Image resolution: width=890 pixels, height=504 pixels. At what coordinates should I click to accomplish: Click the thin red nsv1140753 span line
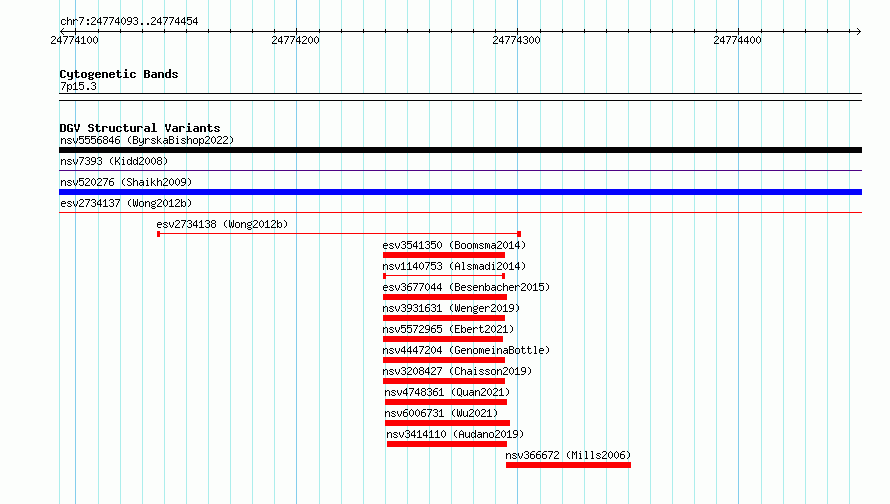[x=444, y=276]
